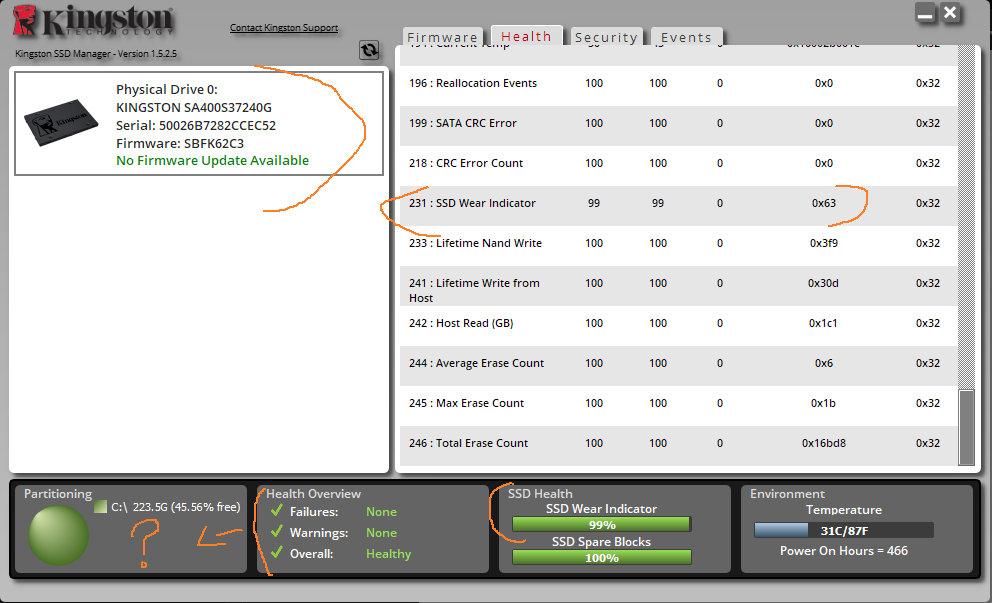This screenshot has height=603, width=992.
Task: Click raw value 0x1b
Action: coord(823,403)
